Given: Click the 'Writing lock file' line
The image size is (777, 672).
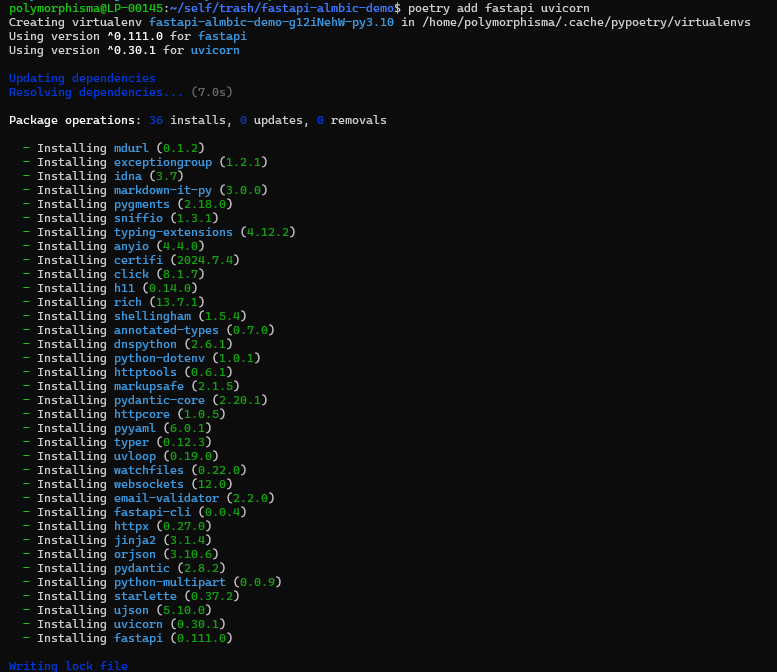Looking at the screenshot, I should point(68,666).
